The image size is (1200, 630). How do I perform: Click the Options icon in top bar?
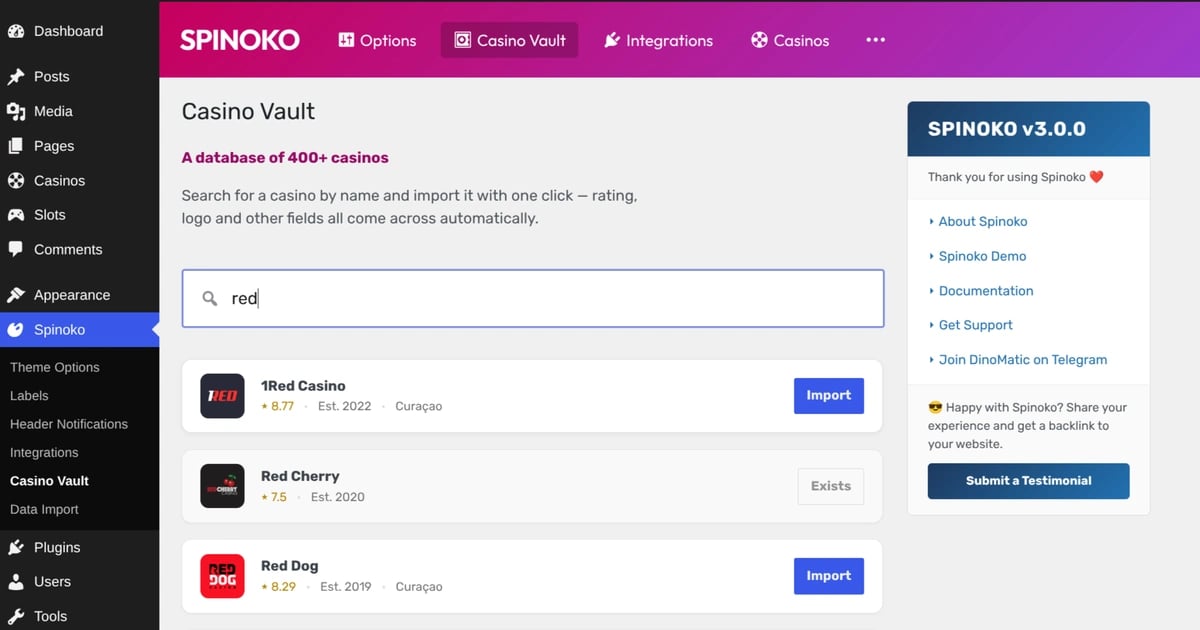pyautogui.click(x=346, y=40)
